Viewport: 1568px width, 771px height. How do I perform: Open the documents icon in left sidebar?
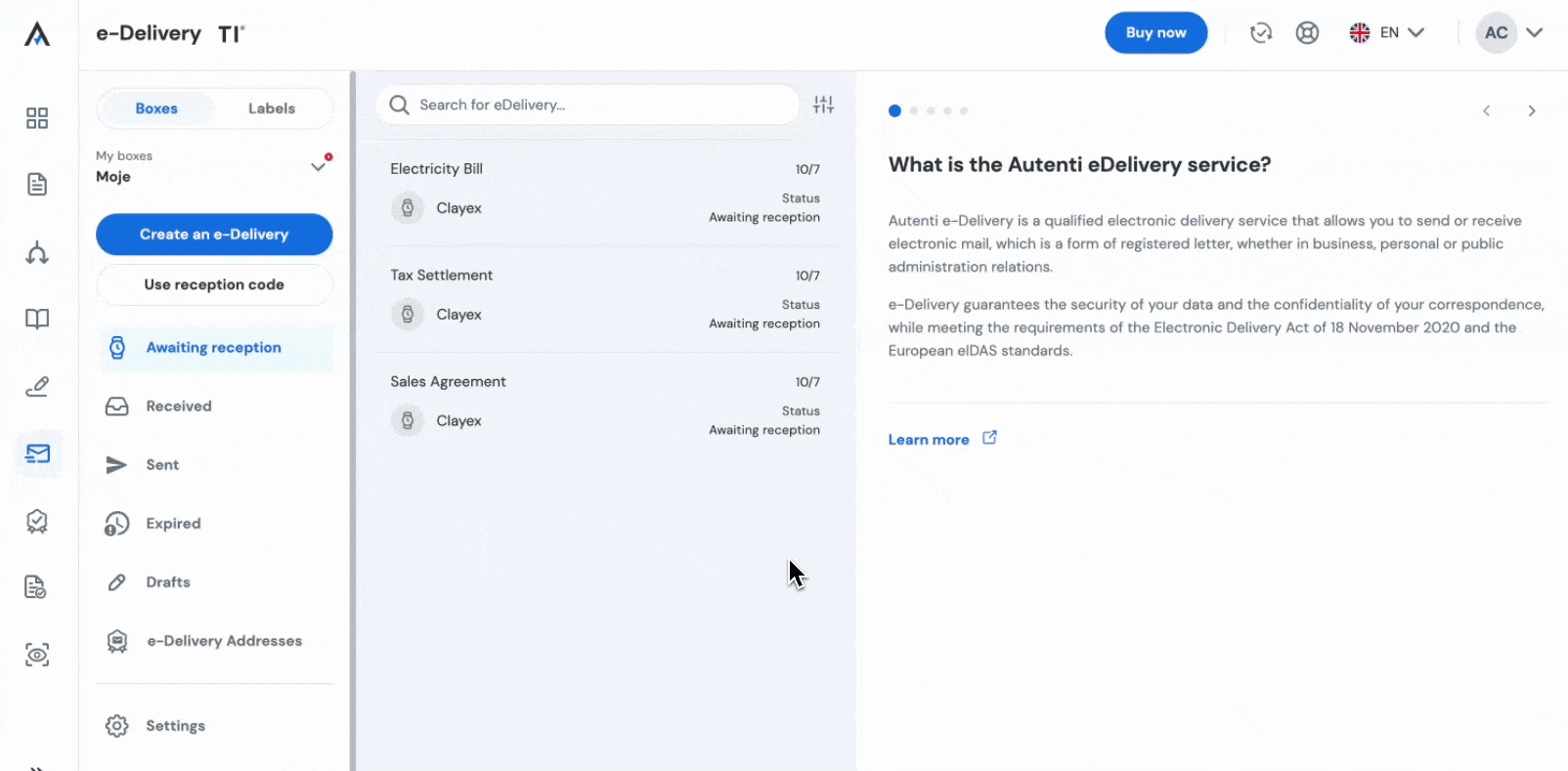(37, 185)
